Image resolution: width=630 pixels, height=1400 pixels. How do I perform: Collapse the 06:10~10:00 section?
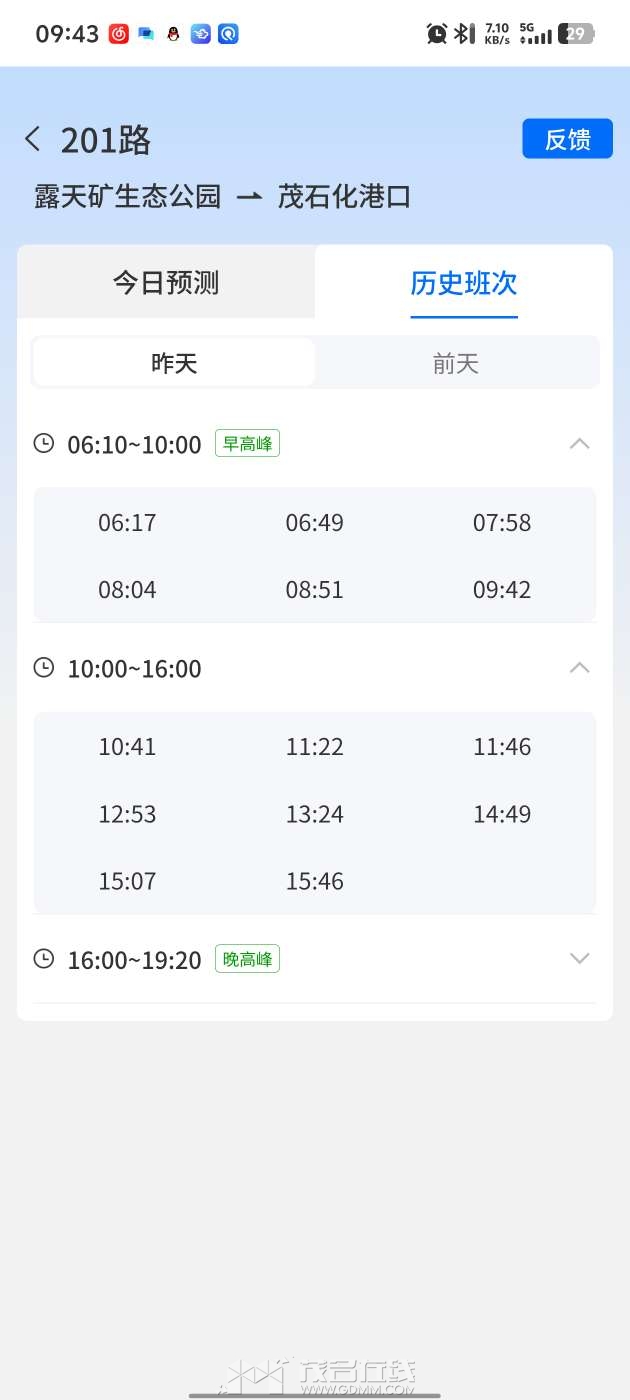point(579,443)
